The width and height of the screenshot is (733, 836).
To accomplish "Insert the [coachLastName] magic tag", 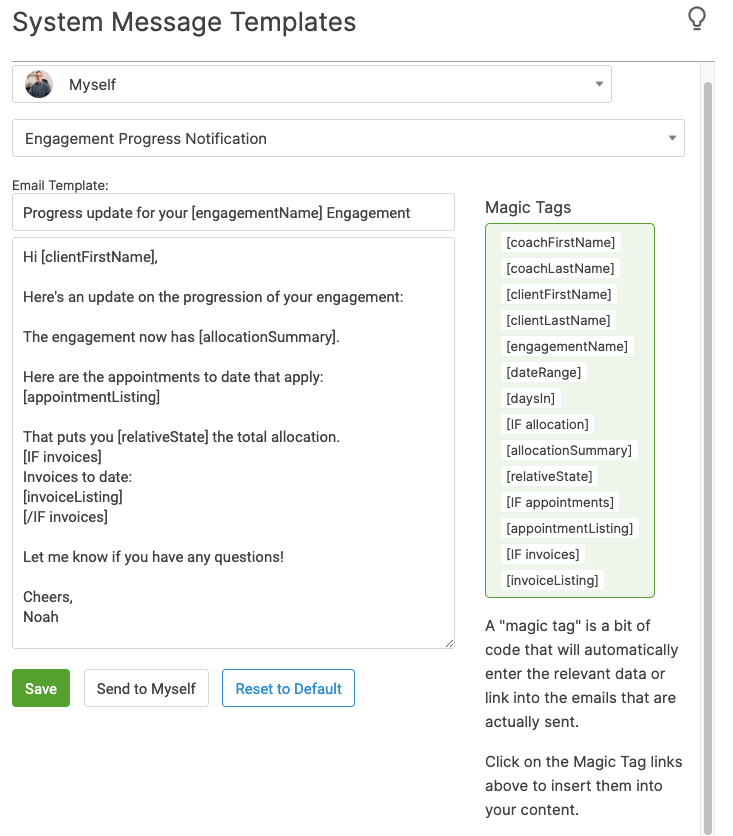I will 560,268.
